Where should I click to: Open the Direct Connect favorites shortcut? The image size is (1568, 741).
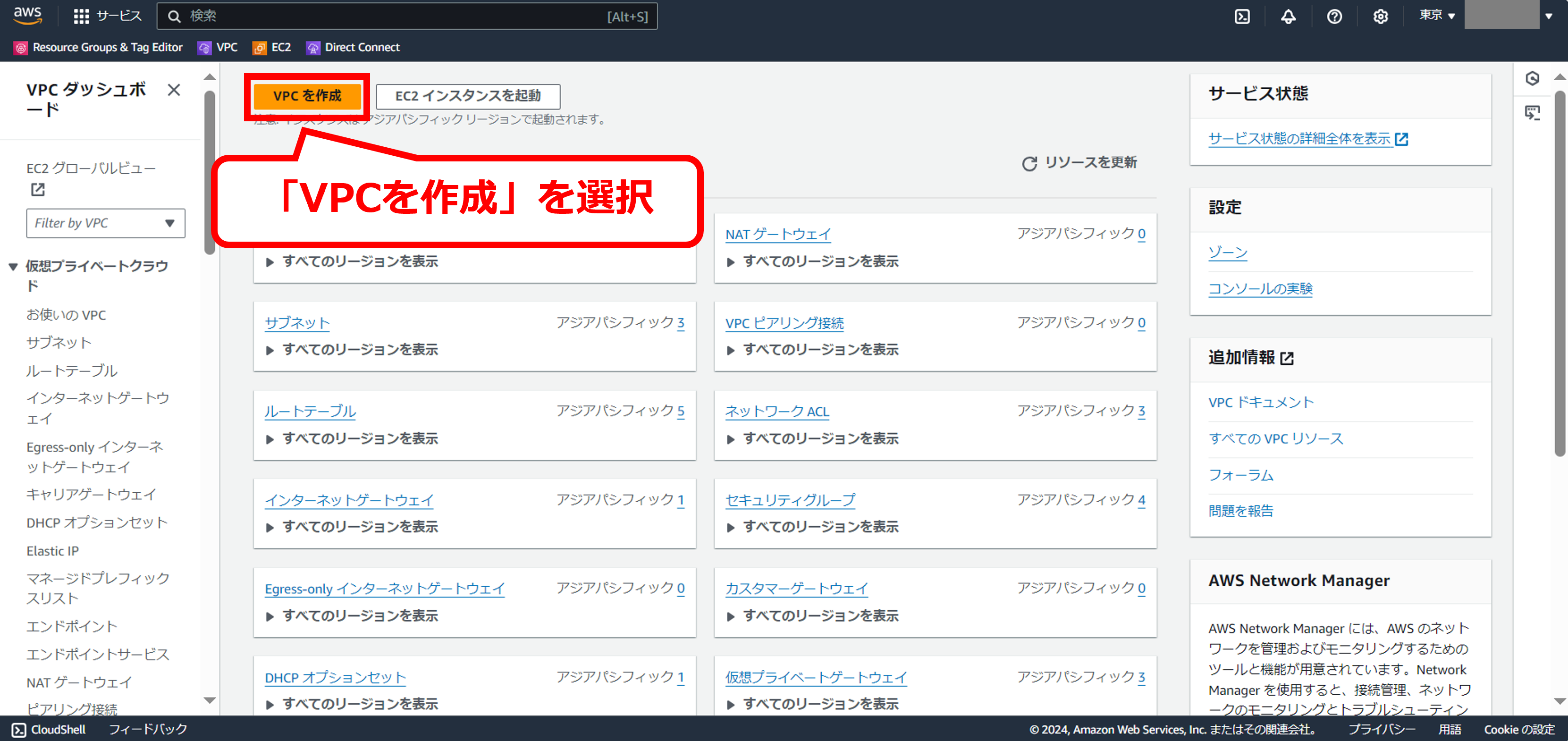pos(353,48)
